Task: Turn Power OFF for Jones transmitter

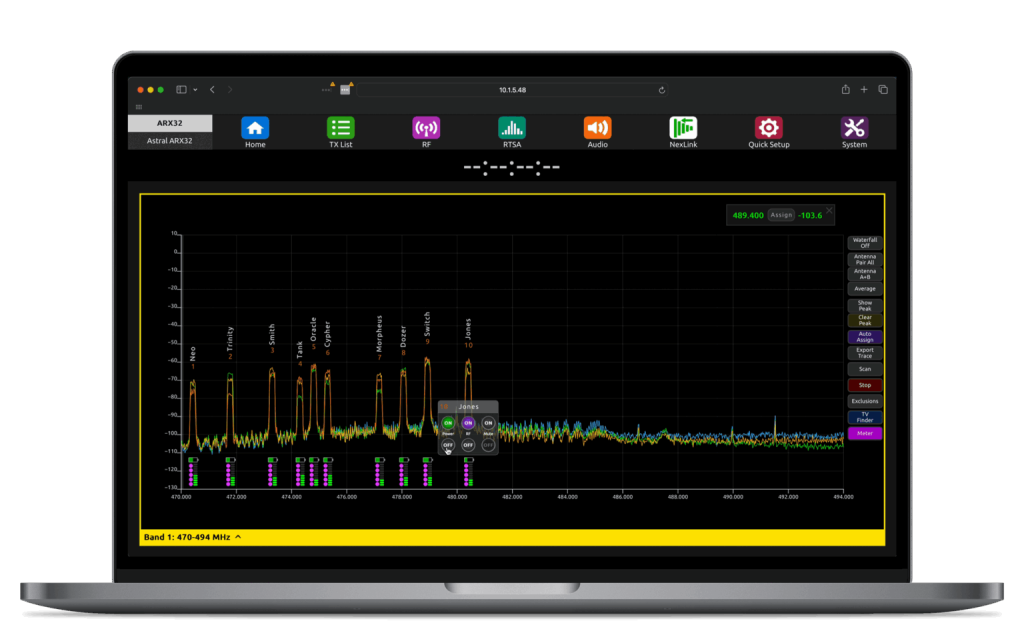Action: (x=448, y=444)
